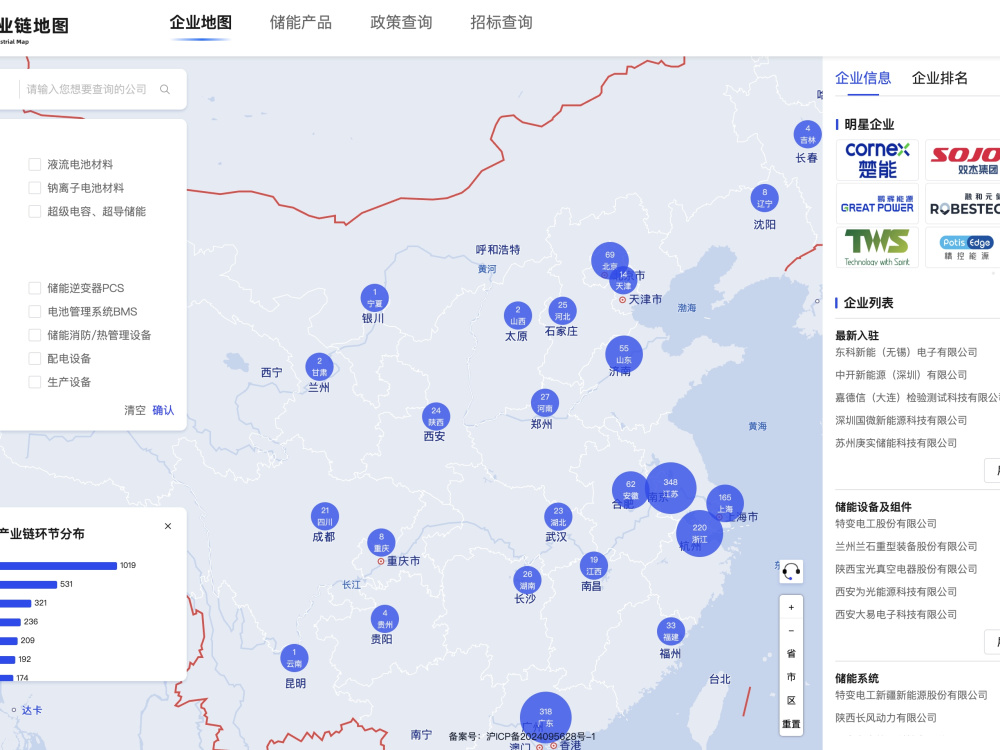Click 确认 to apply filters
1000x750 pixels.
tap(163, 410)
